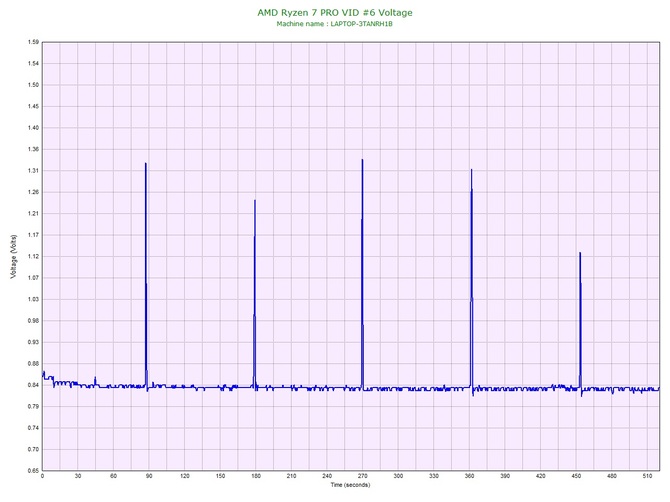Click the 1.07 y-axis value
The height and width of the screenshot is (502, 670).
[33, 278]
